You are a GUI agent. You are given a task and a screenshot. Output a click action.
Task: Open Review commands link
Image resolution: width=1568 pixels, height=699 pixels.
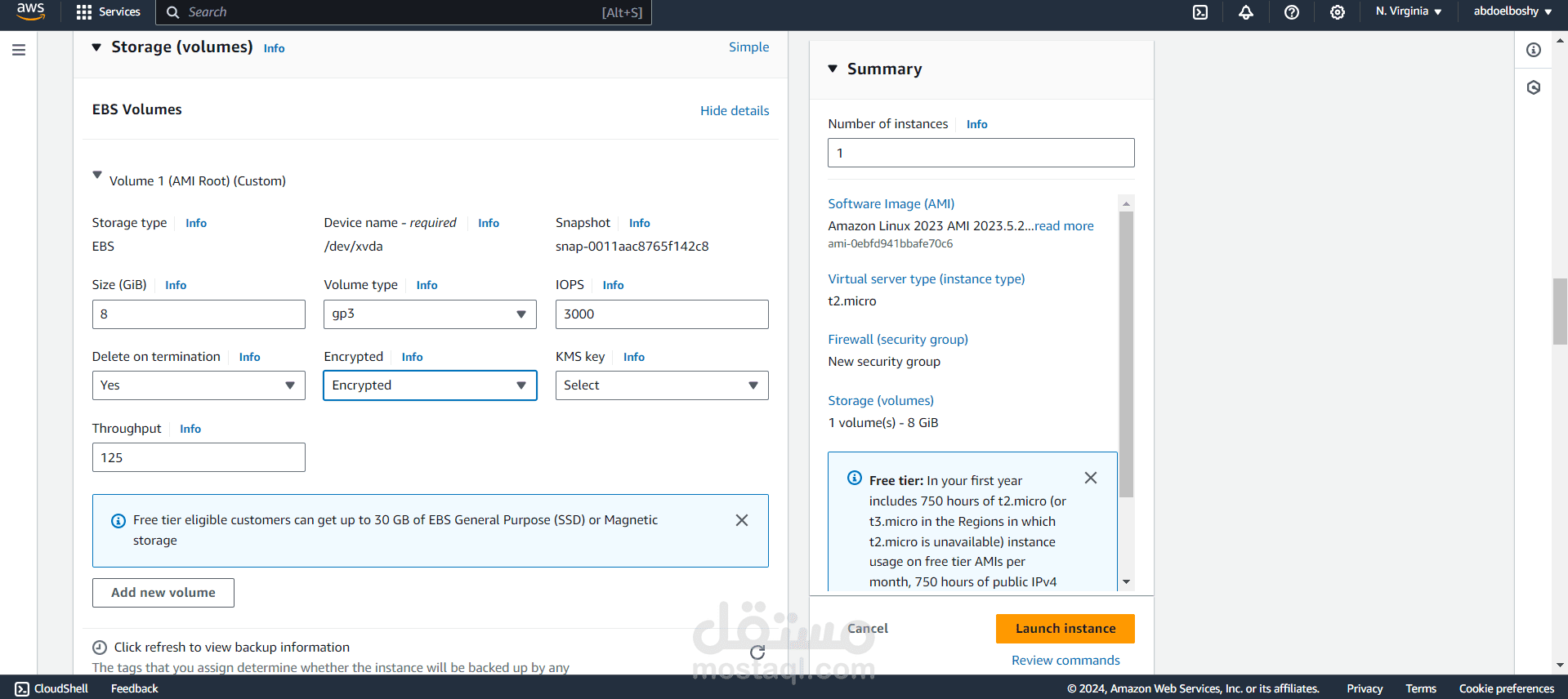pos(1065,661)
